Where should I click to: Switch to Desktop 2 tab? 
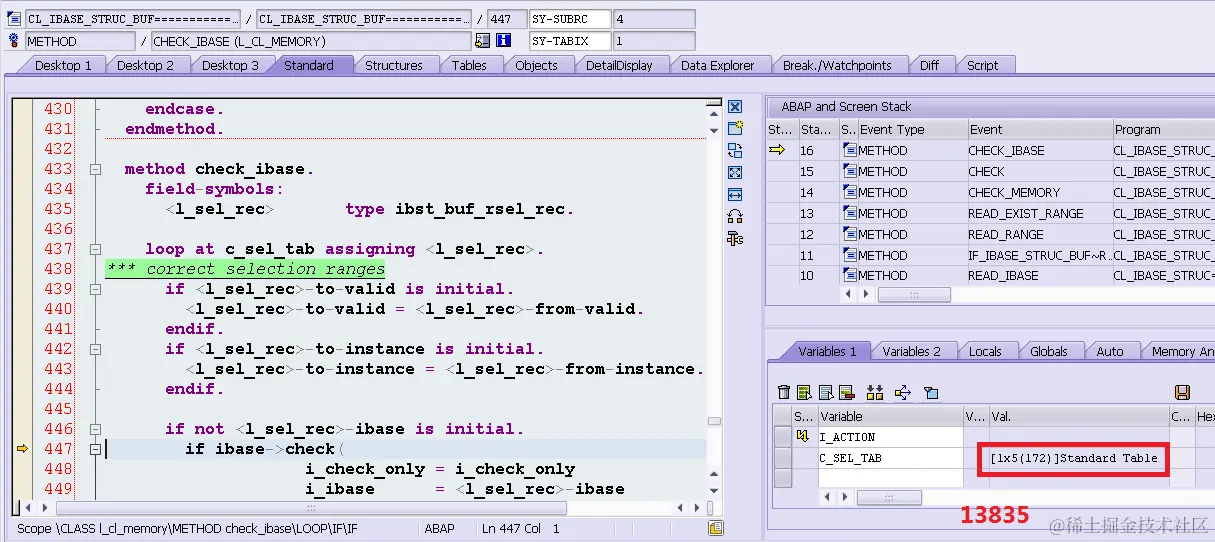[145, 65]
